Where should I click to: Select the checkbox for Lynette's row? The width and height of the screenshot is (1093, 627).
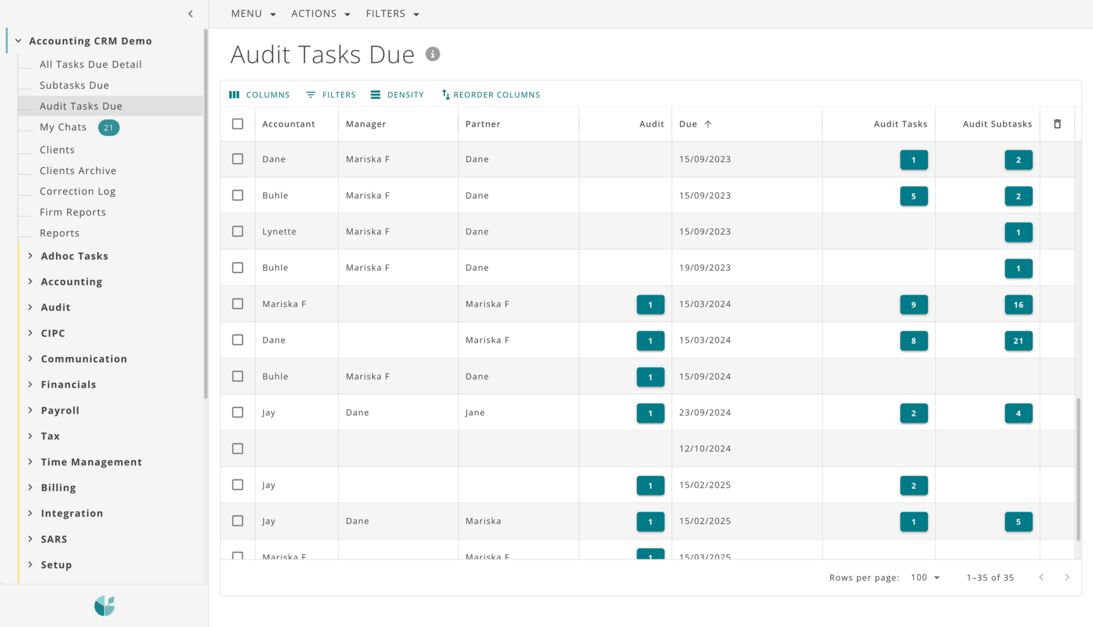(238, 231)
